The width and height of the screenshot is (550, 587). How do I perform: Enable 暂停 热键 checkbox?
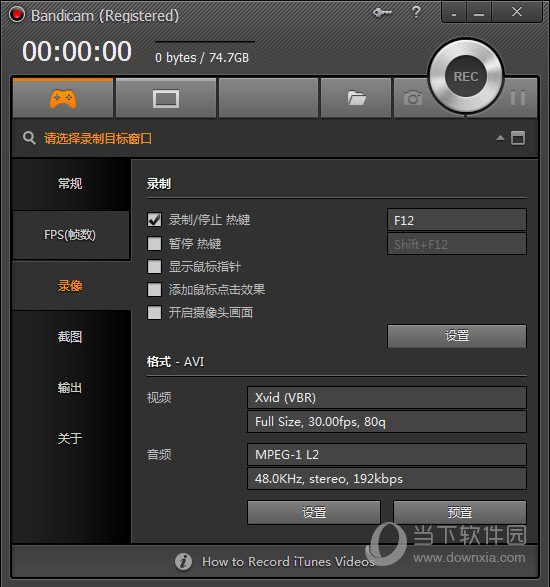155,244
